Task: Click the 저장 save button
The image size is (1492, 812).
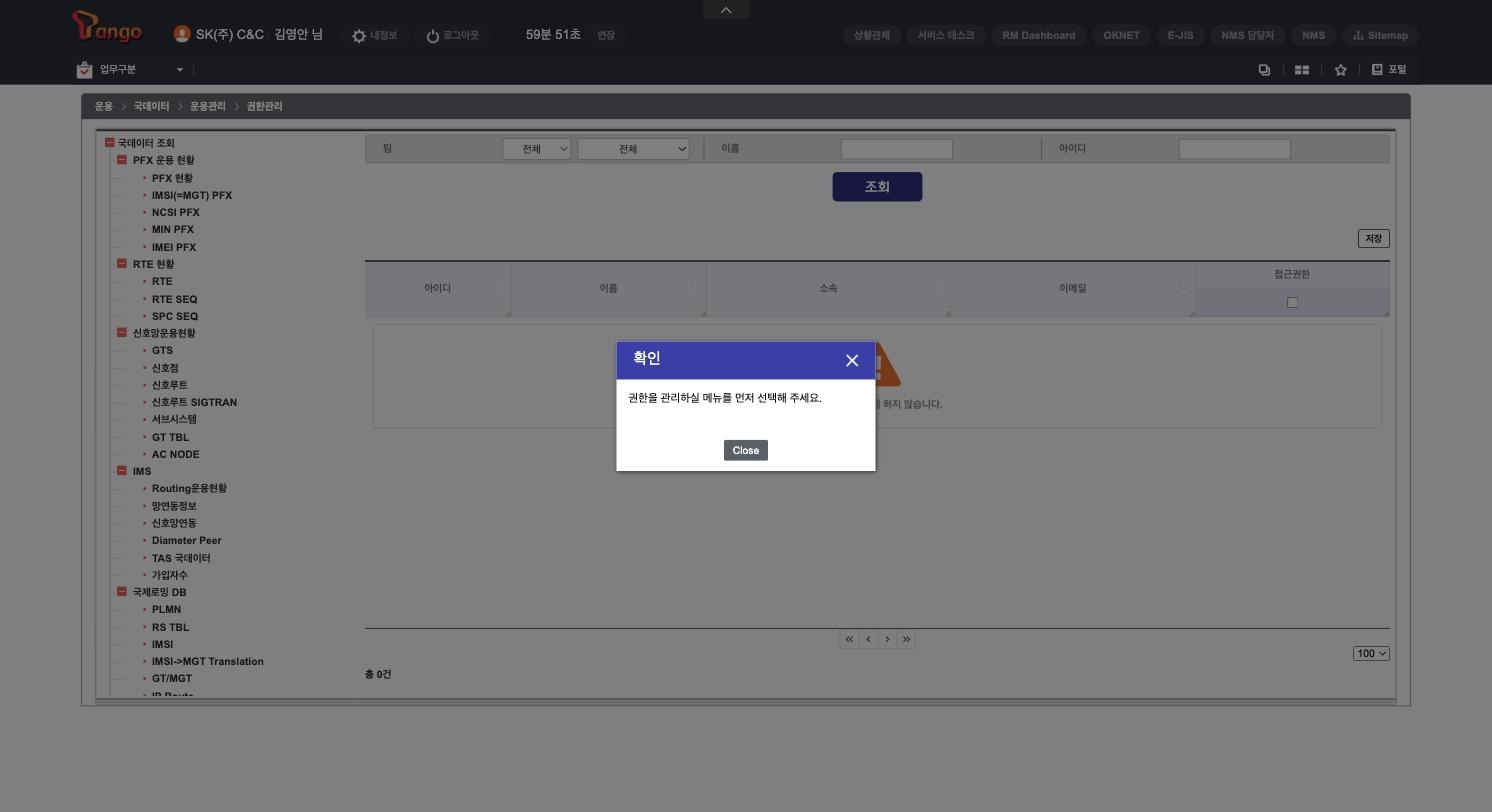Action: tap(1374, 239)
